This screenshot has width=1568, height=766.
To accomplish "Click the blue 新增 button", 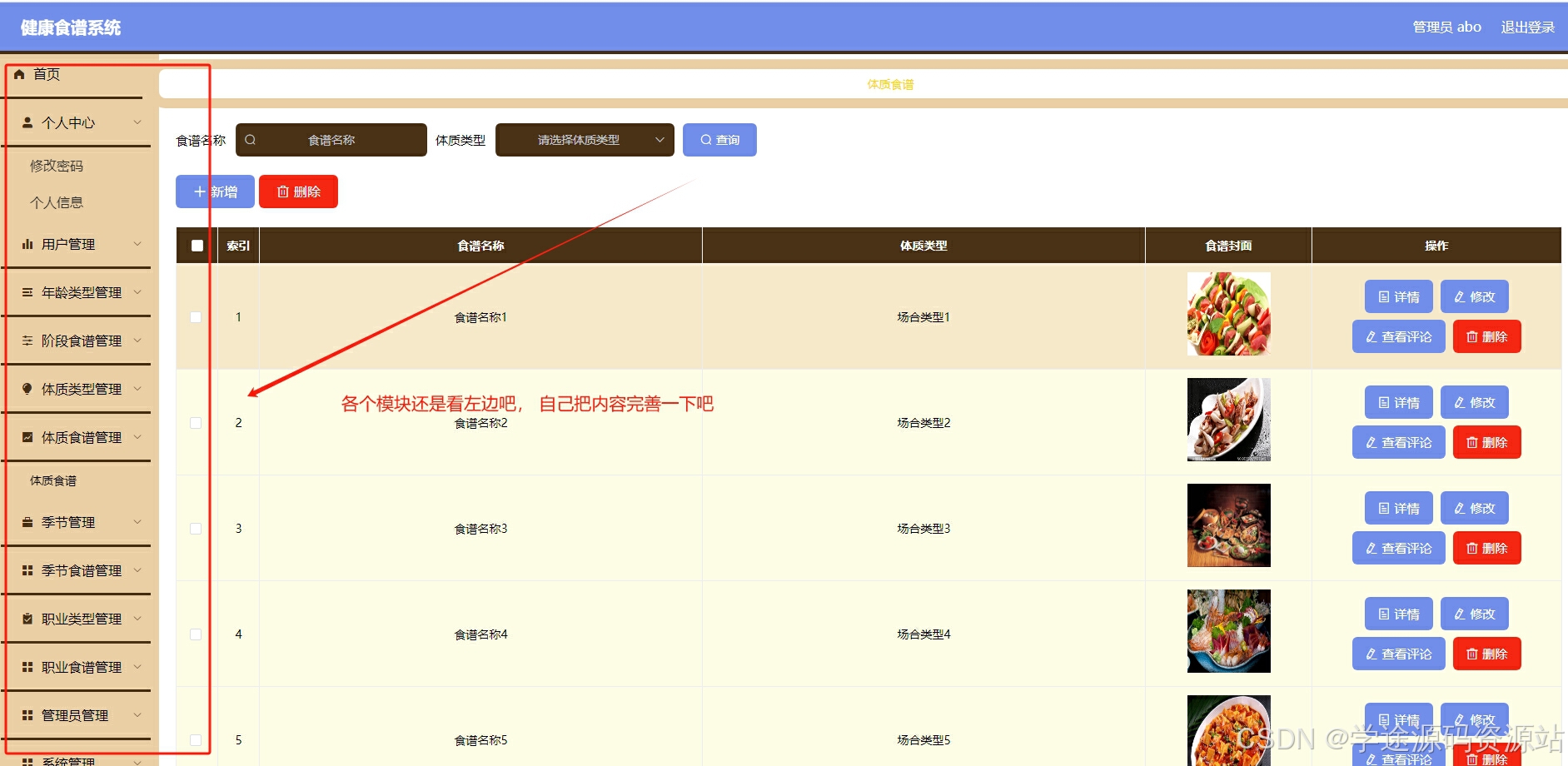I will [215, 191].
